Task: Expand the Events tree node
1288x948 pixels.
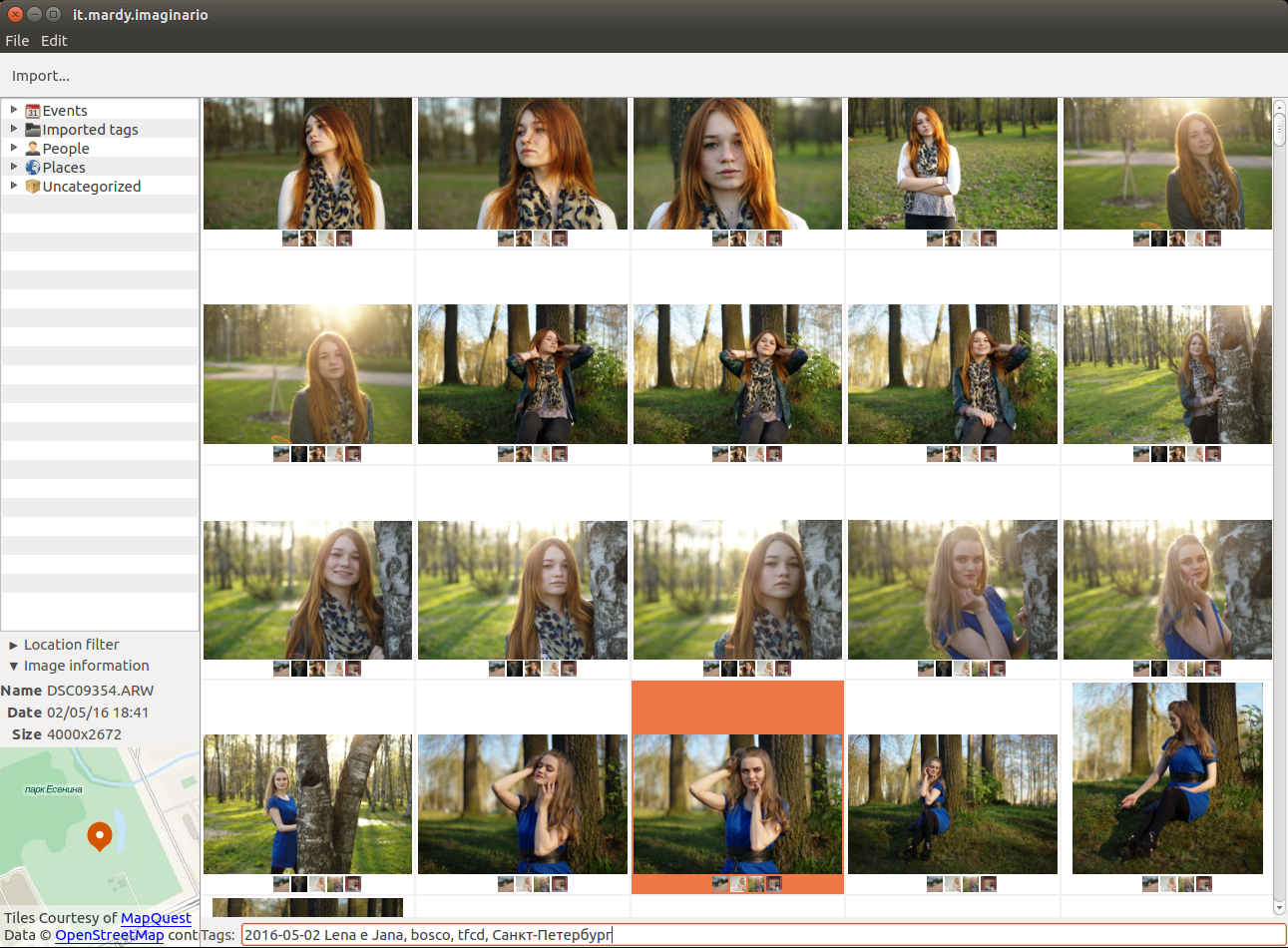Action: coord(14,110)
